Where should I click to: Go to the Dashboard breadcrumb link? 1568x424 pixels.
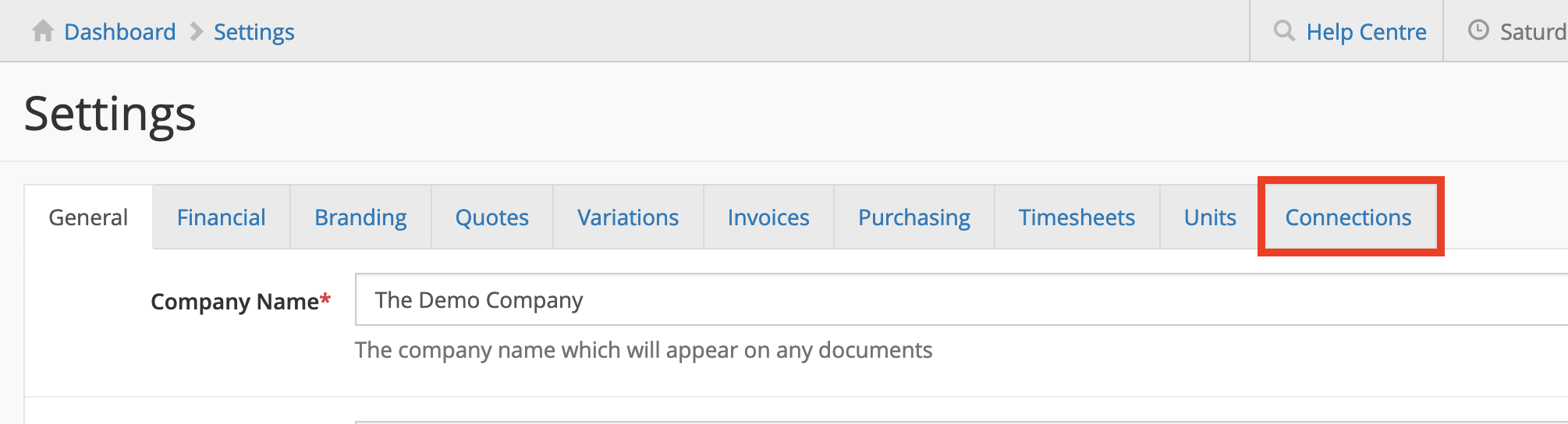tap(120, 32)
